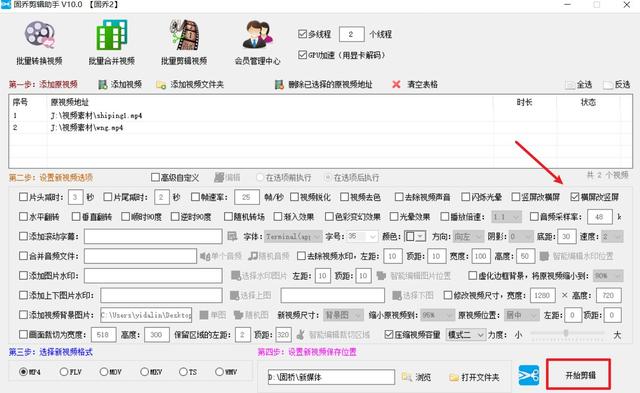This screenshot has width=640, height=393.
Task: Click 力度 compression strength slider
Action: click(x=567, y=334)
